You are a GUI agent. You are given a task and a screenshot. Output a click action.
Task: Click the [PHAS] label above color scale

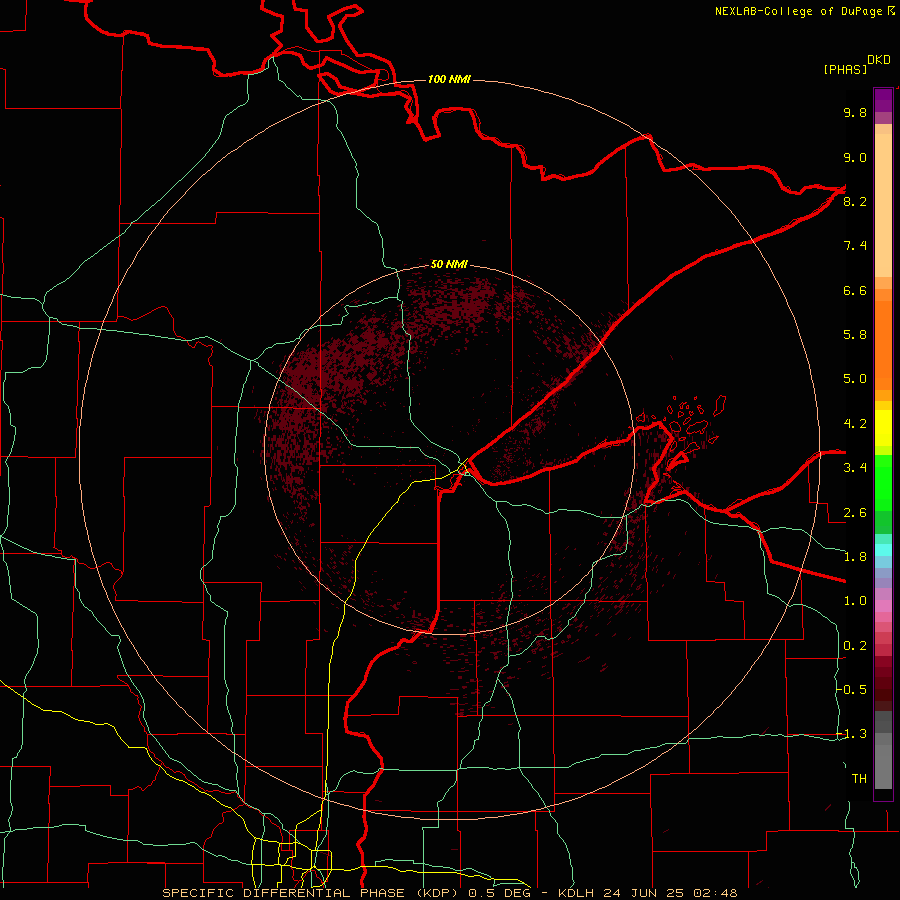tap(845, 69)
